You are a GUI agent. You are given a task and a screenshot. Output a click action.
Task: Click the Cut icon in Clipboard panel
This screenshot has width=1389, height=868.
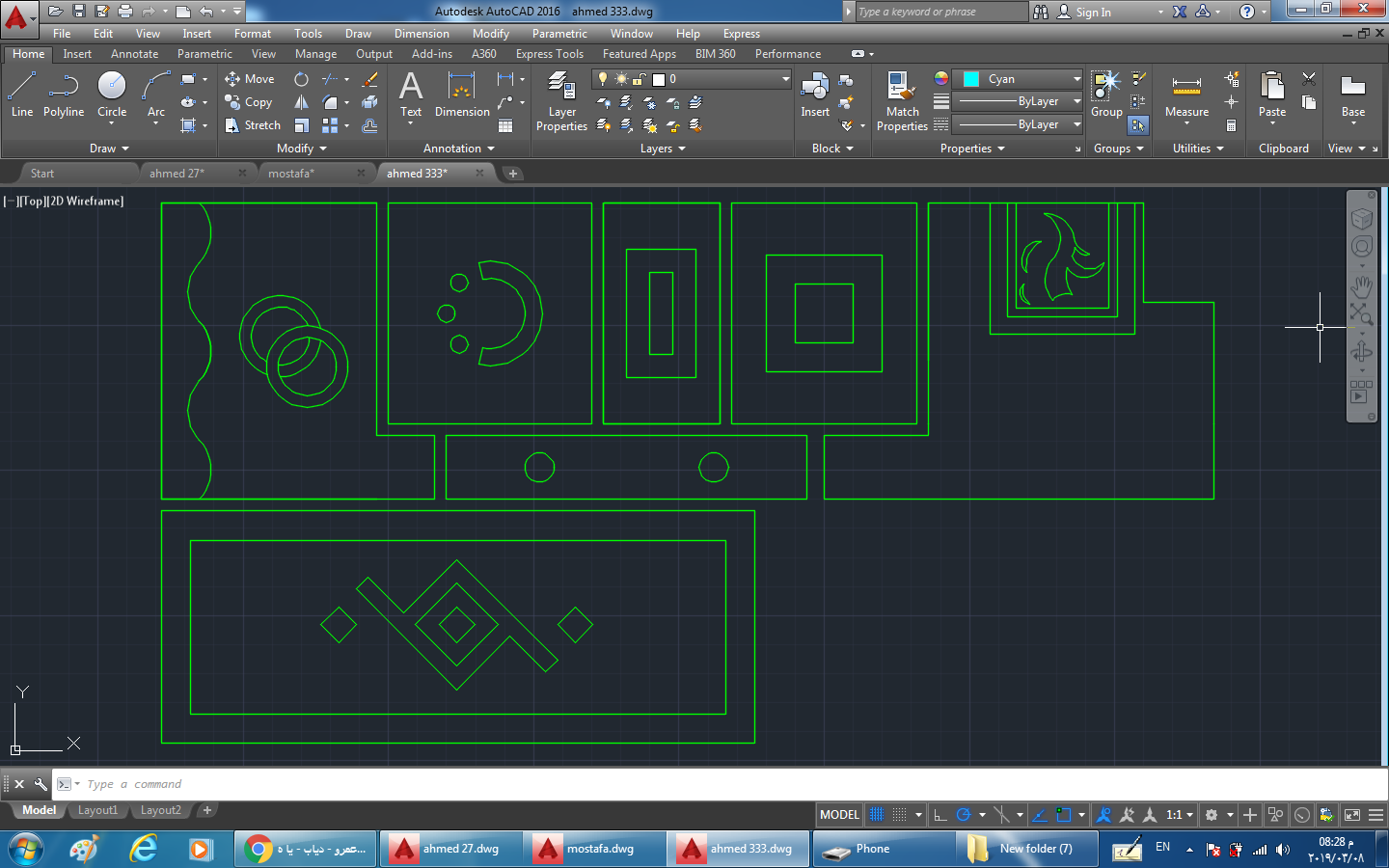pos(1309,79)
